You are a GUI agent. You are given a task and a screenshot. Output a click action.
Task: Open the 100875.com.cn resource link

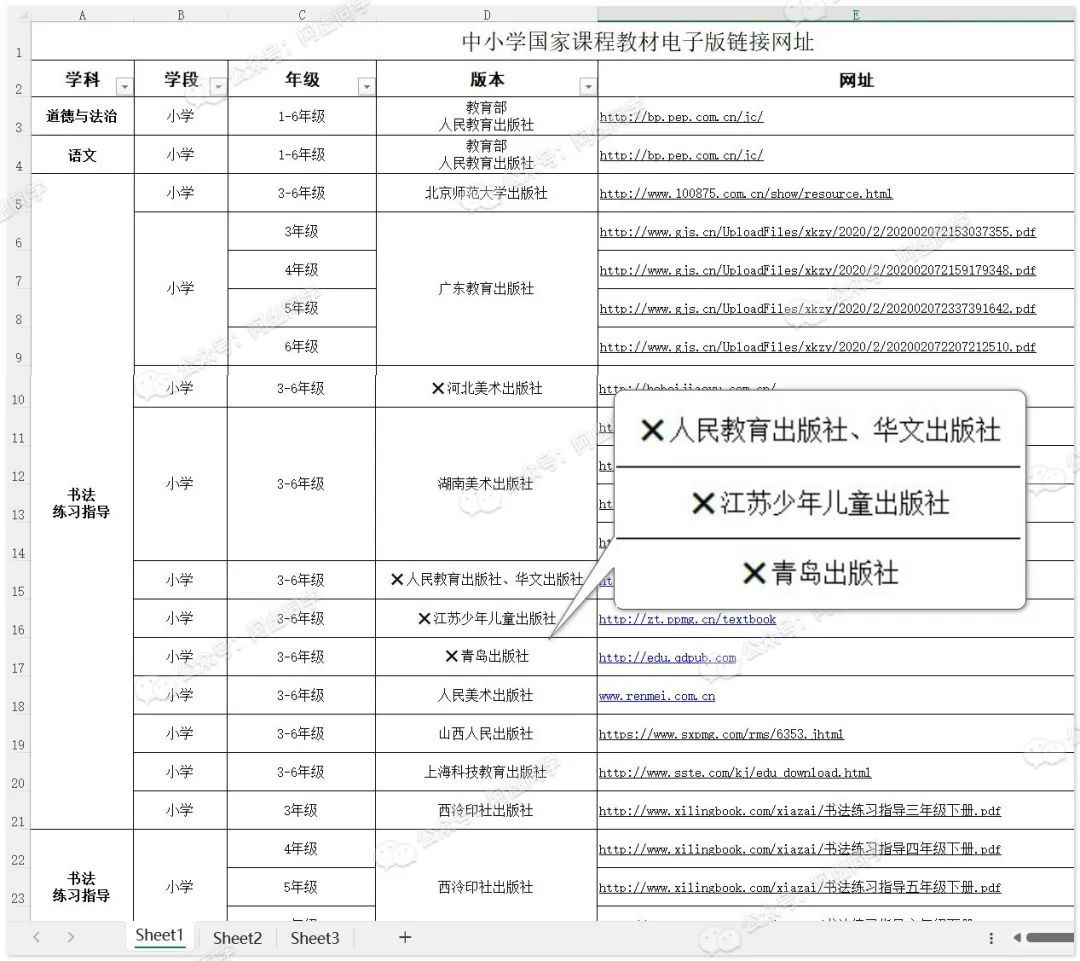[746, 194]
